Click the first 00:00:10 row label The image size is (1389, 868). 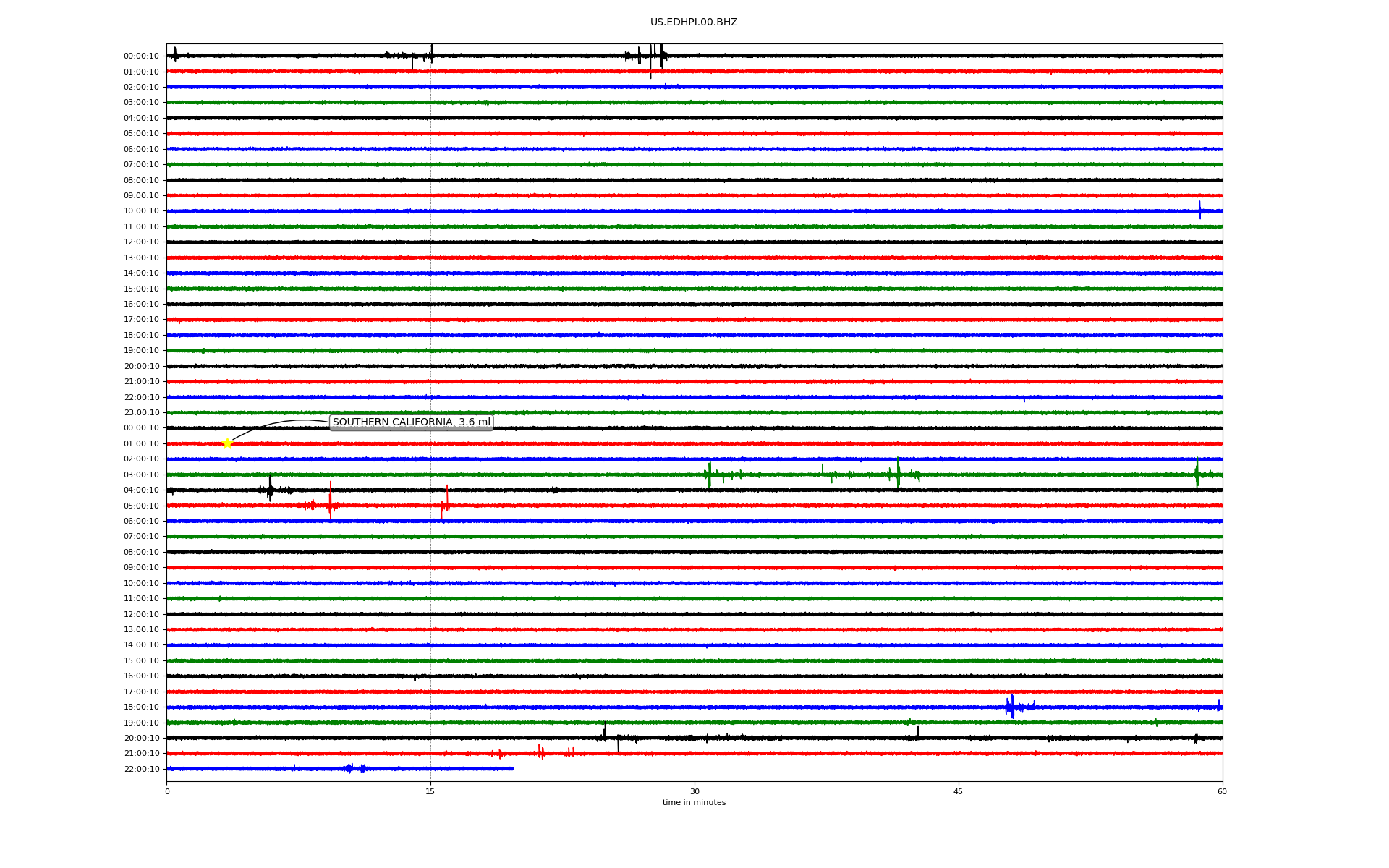click(x=141, y=56)
